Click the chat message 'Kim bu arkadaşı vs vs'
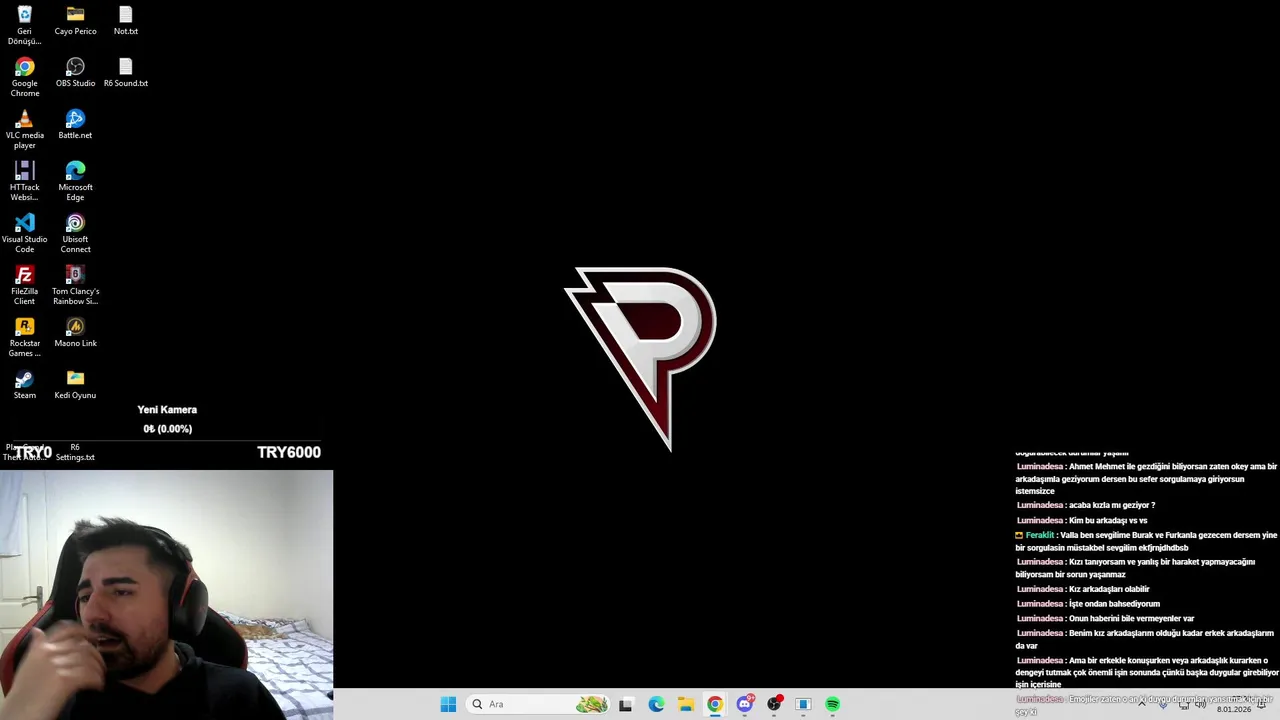 tap(1108, 521)
